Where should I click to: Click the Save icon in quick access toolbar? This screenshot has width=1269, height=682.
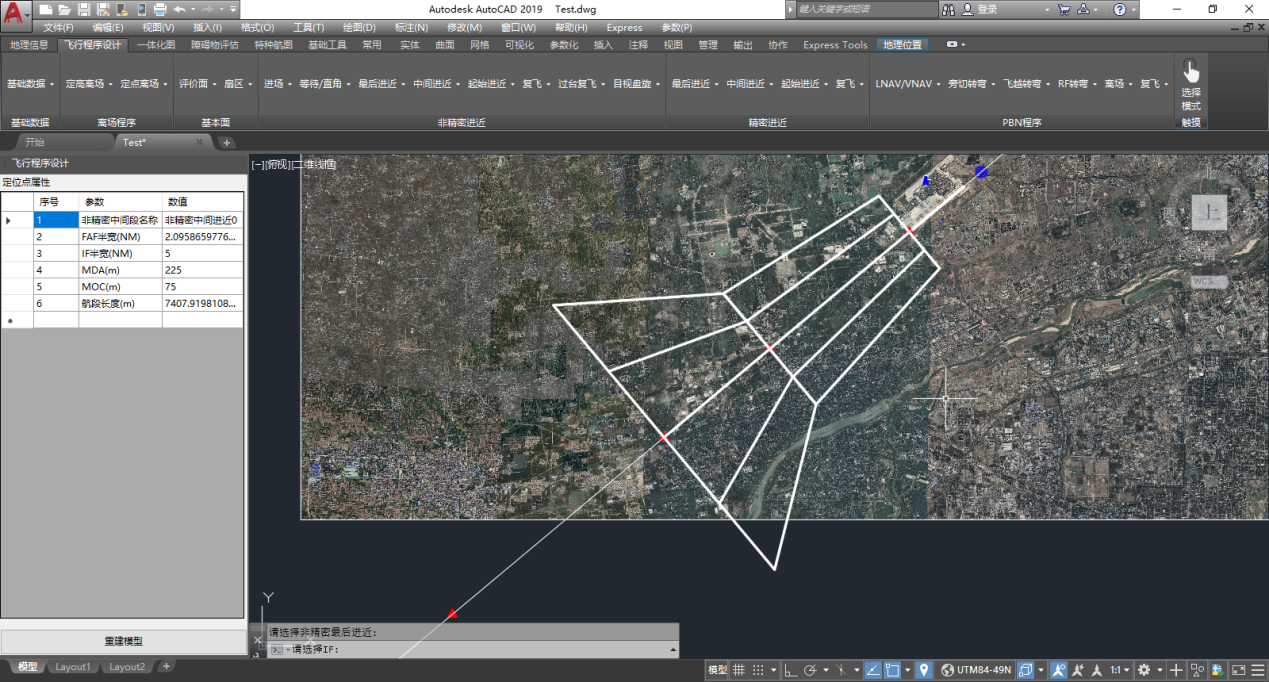coord(84,9)
